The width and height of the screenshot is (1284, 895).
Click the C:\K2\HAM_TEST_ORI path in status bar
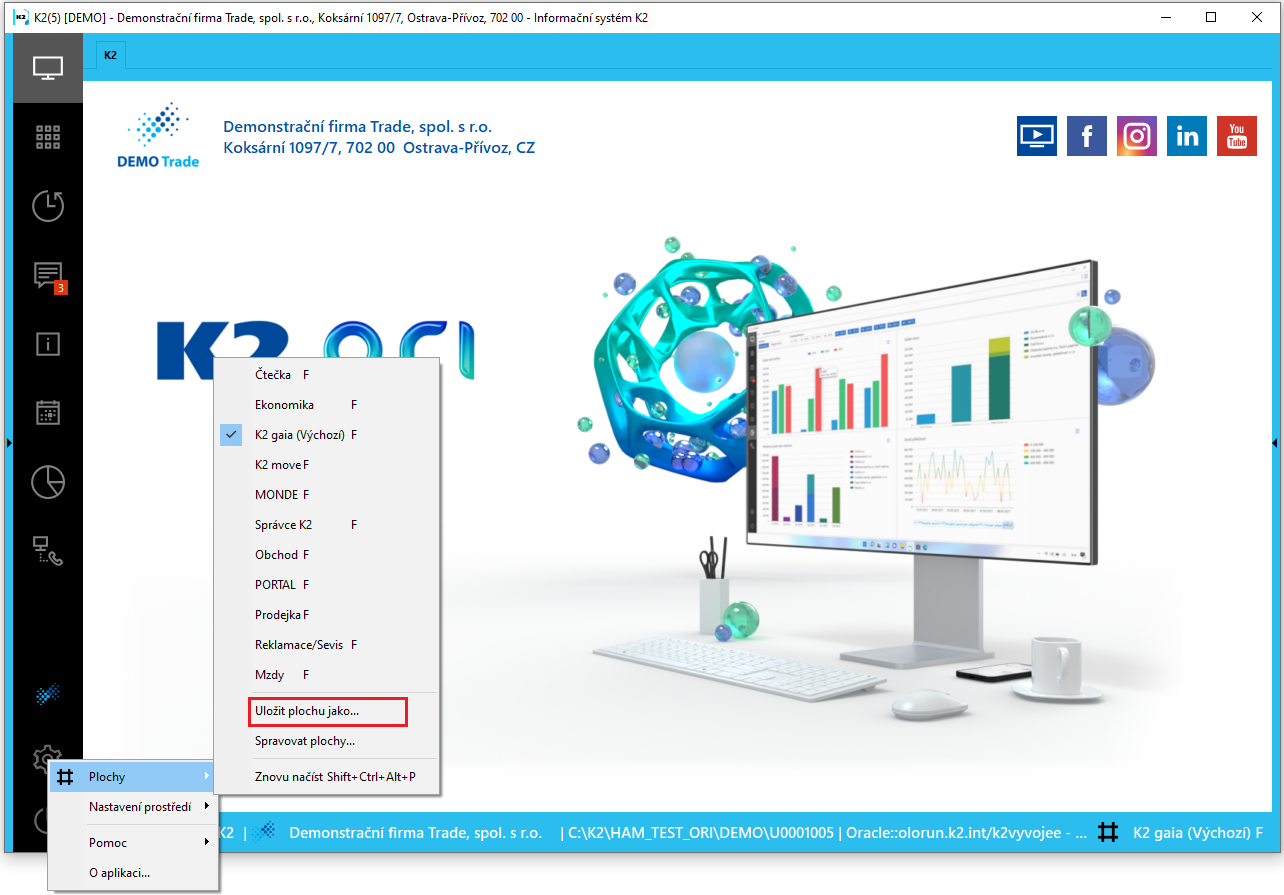tap(701, 832)
